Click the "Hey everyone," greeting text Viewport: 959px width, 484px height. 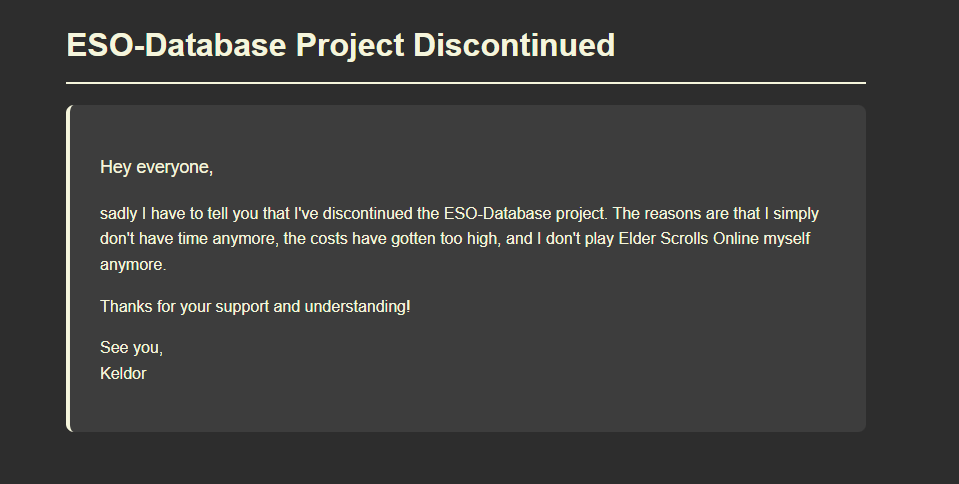pyautogui.click(x=157, y=167)
